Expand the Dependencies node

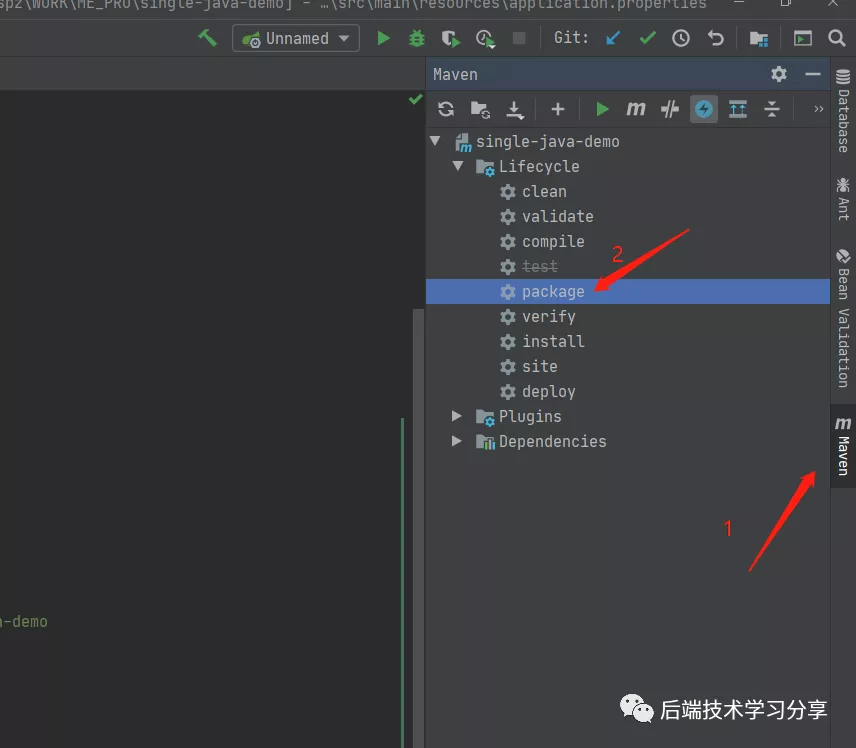pyautogui.click(x=457, y=441)
